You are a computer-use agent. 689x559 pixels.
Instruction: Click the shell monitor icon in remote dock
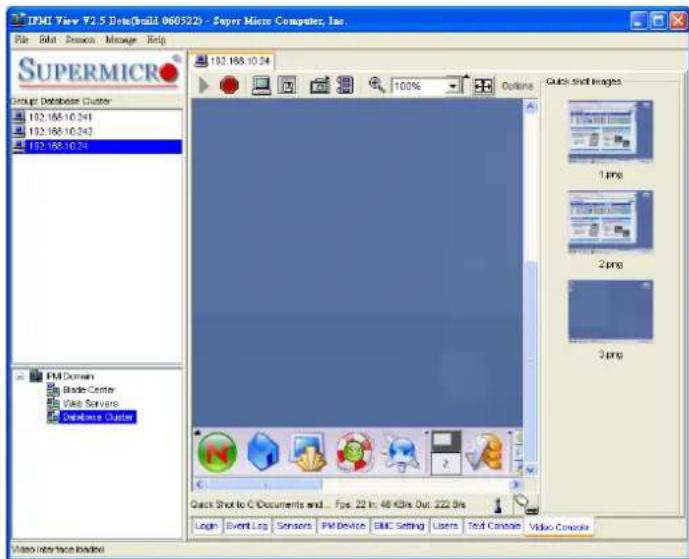(308, 452)
